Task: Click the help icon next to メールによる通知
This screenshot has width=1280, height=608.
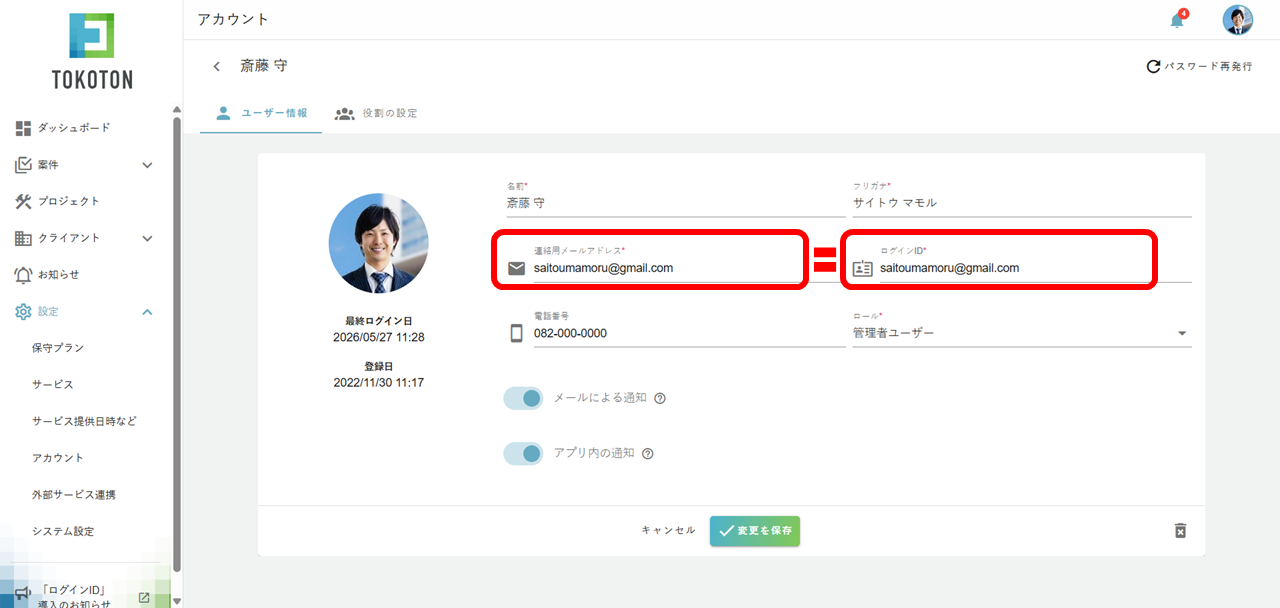Action: pos(659,398)
